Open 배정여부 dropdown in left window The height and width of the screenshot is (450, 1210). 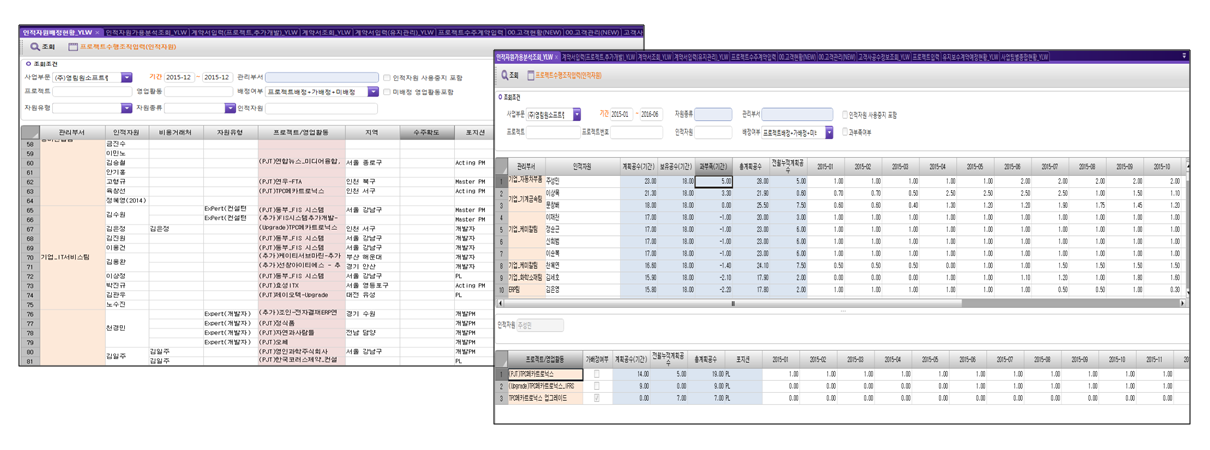point(374,91)
